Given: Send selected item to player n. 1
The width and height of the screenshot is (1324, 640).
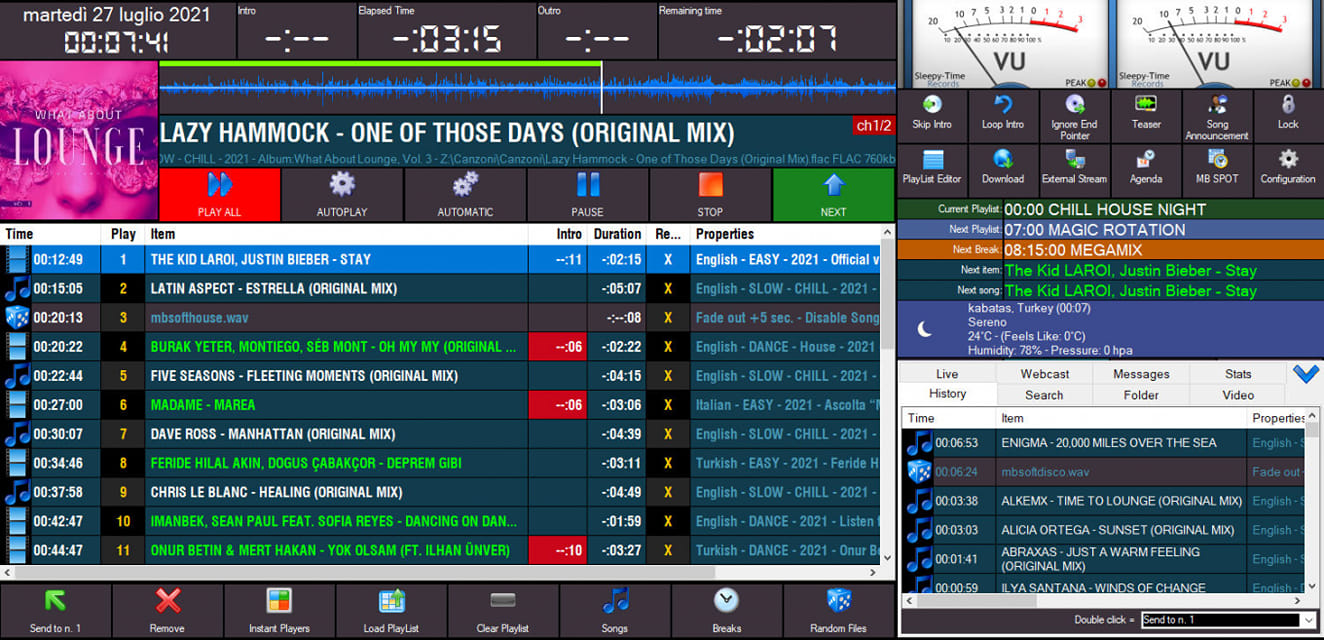Looking at the screenshot, I should click(56, 610).
